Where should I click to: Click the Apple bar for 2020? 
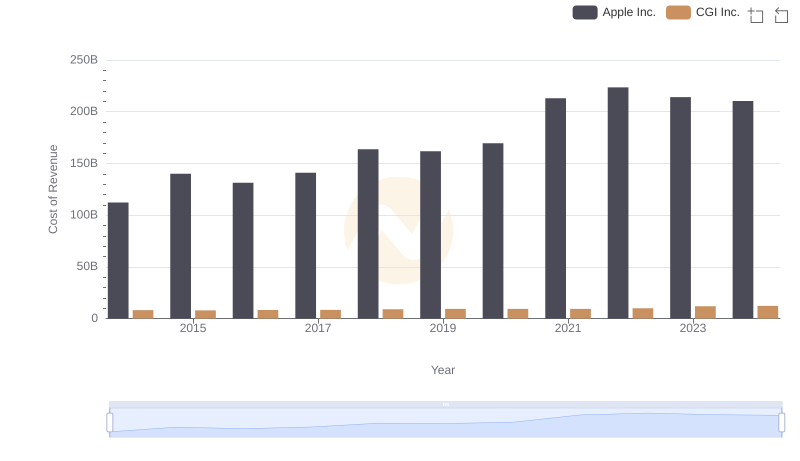coord(493,230)
